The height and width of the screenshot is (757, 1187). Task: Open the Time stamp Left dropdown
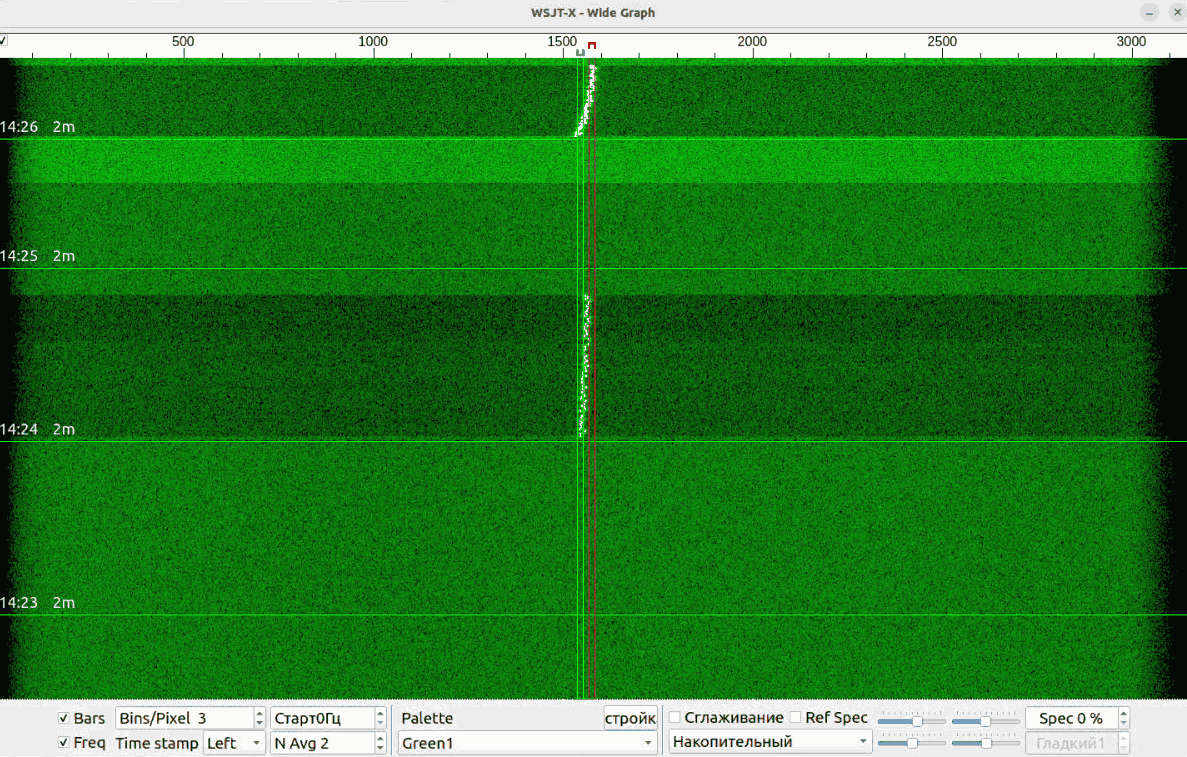point(234,743)
